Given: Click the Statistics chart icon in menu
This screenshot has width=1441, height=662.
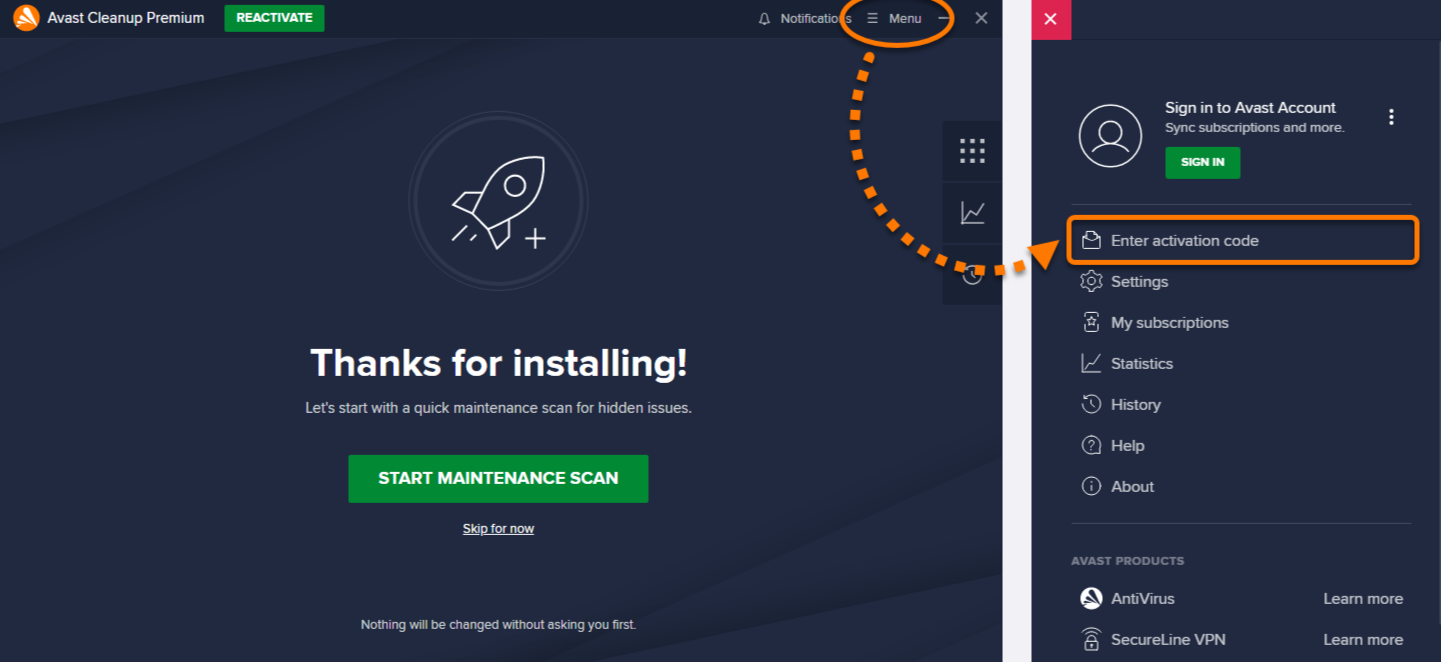Looking at the screenshot, I should 1091,364.
